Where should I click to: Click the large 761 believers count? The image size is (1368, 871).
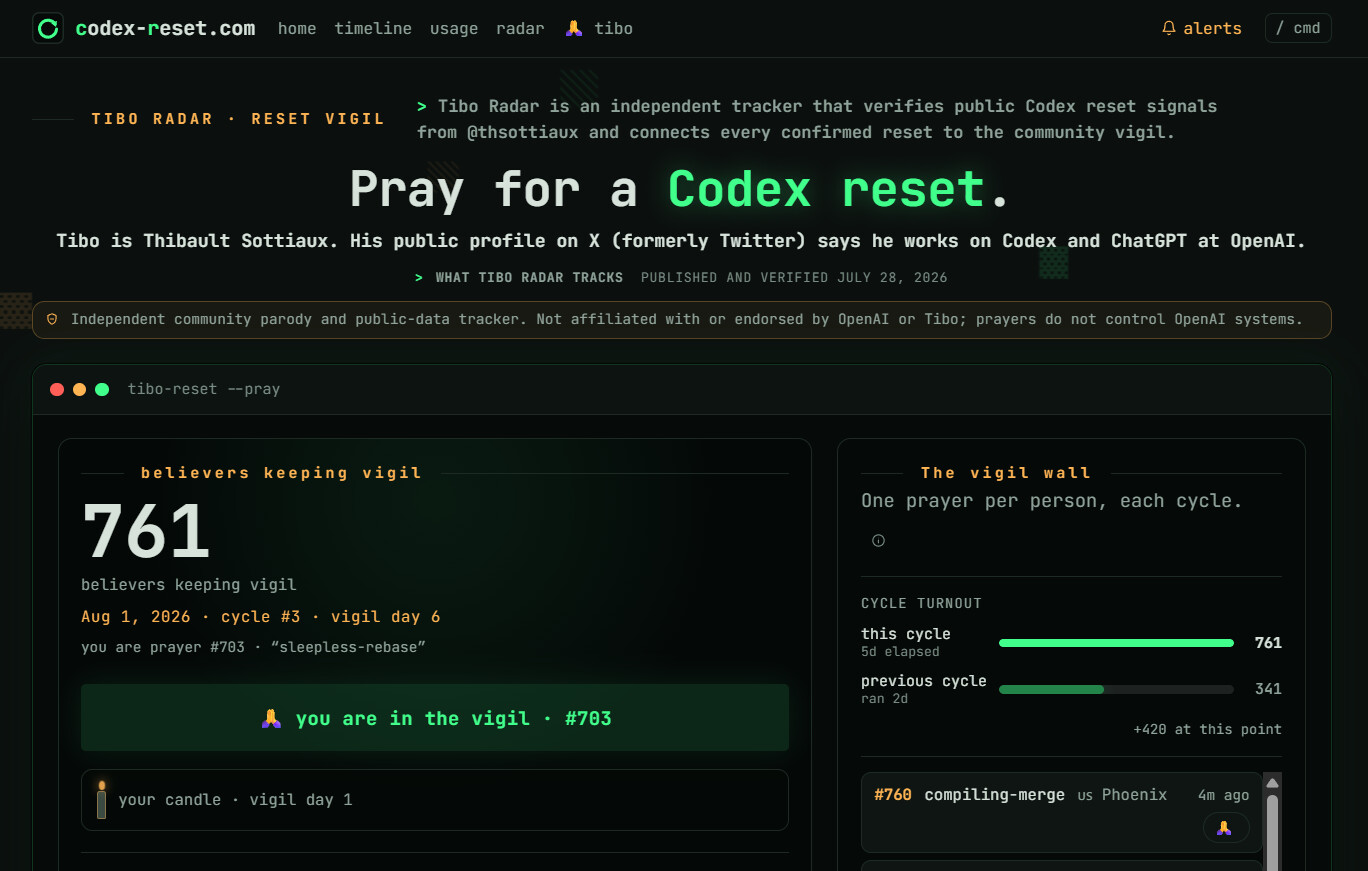(x=146, y=531)
